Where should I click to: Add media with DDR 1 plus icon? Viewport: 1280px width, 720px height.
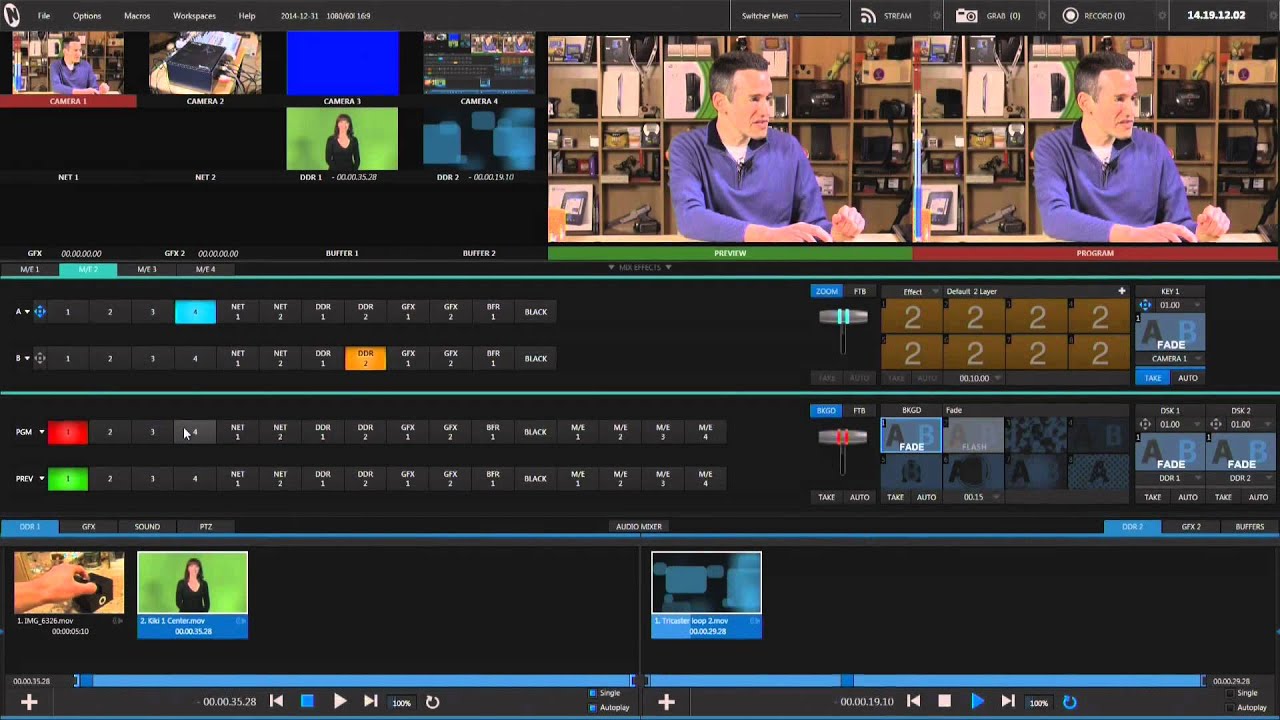[29, 702]
